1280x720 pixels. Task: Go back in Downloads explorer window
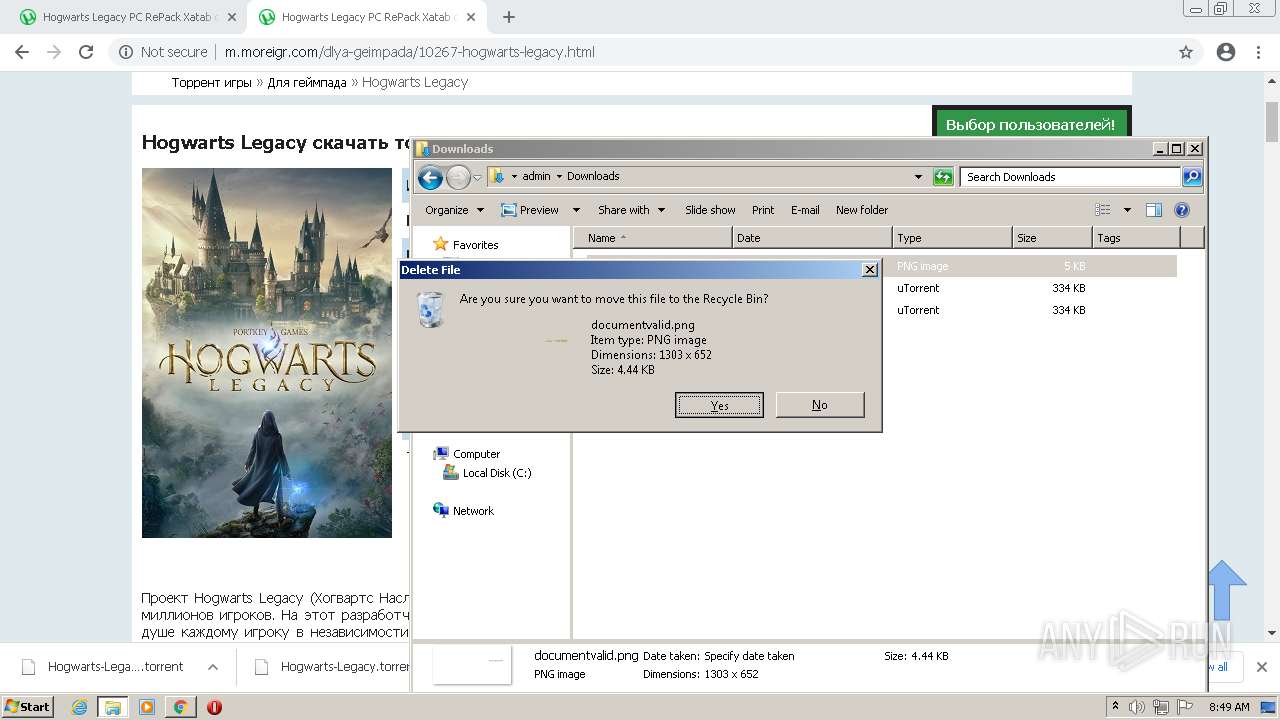click(x=430, y=178)
